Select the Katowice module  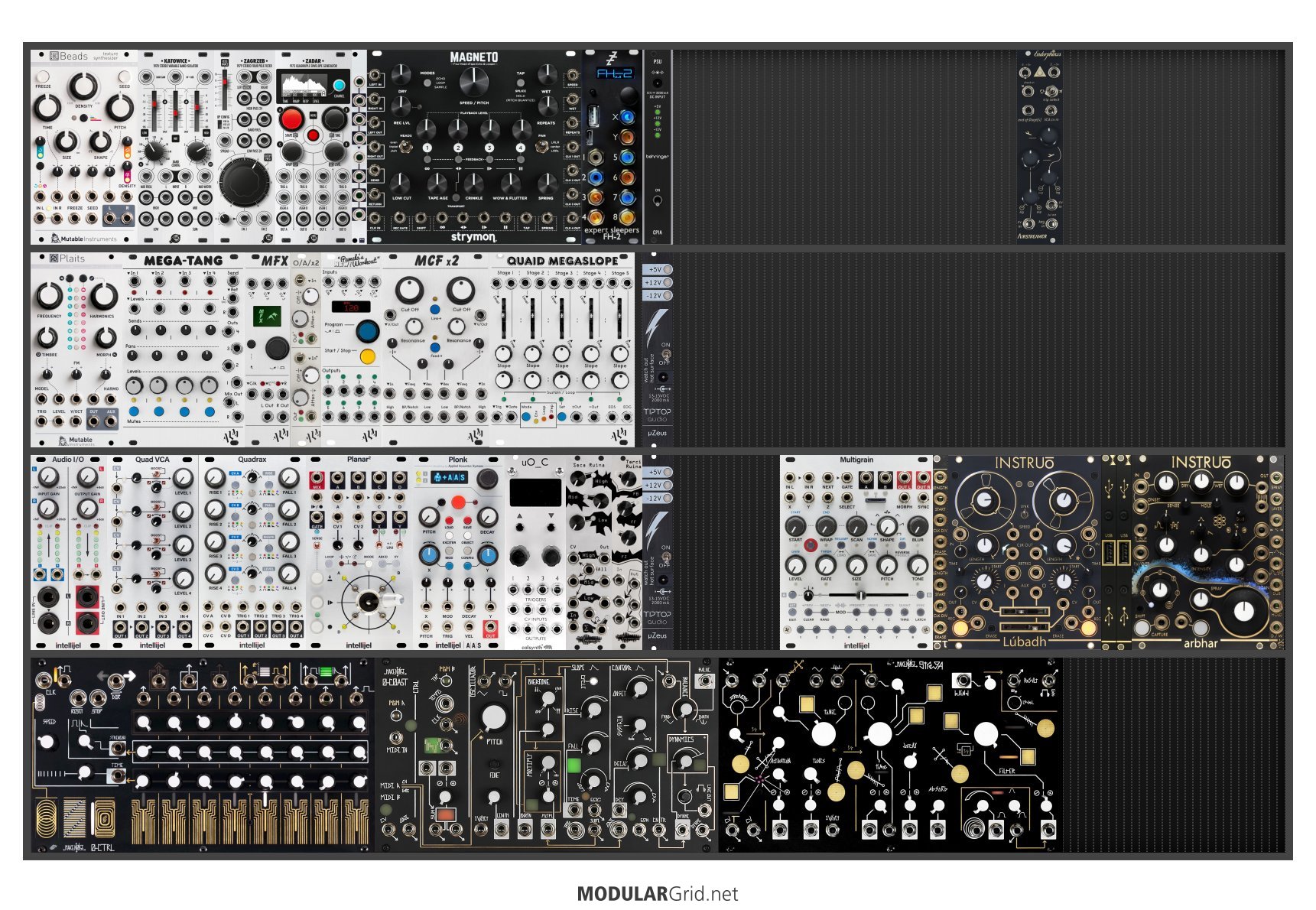point(176,148)
